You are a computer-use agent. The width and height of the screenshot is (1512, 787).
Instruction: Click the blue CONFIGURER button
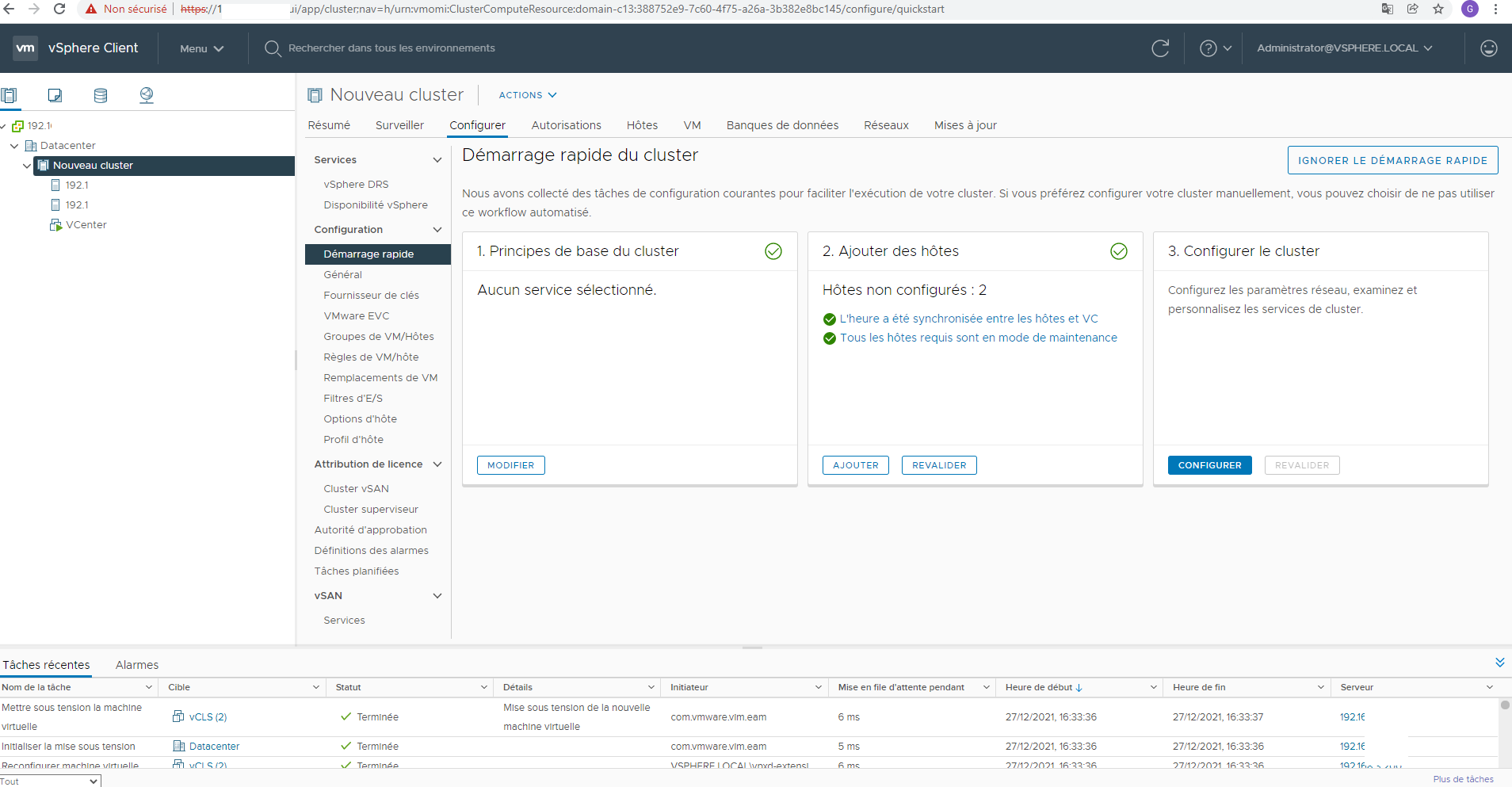pyautogui.click(x=1209, y=465)
